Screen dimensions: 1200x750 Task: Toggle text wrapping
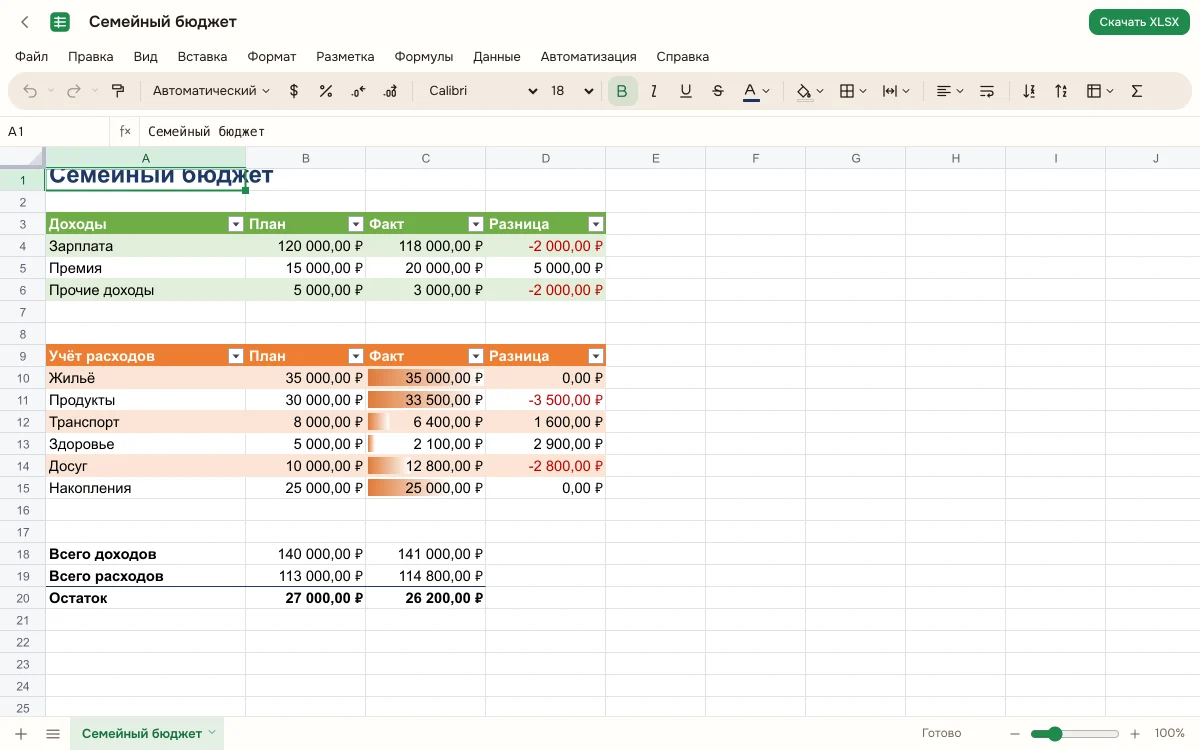[x=987, y=91]
